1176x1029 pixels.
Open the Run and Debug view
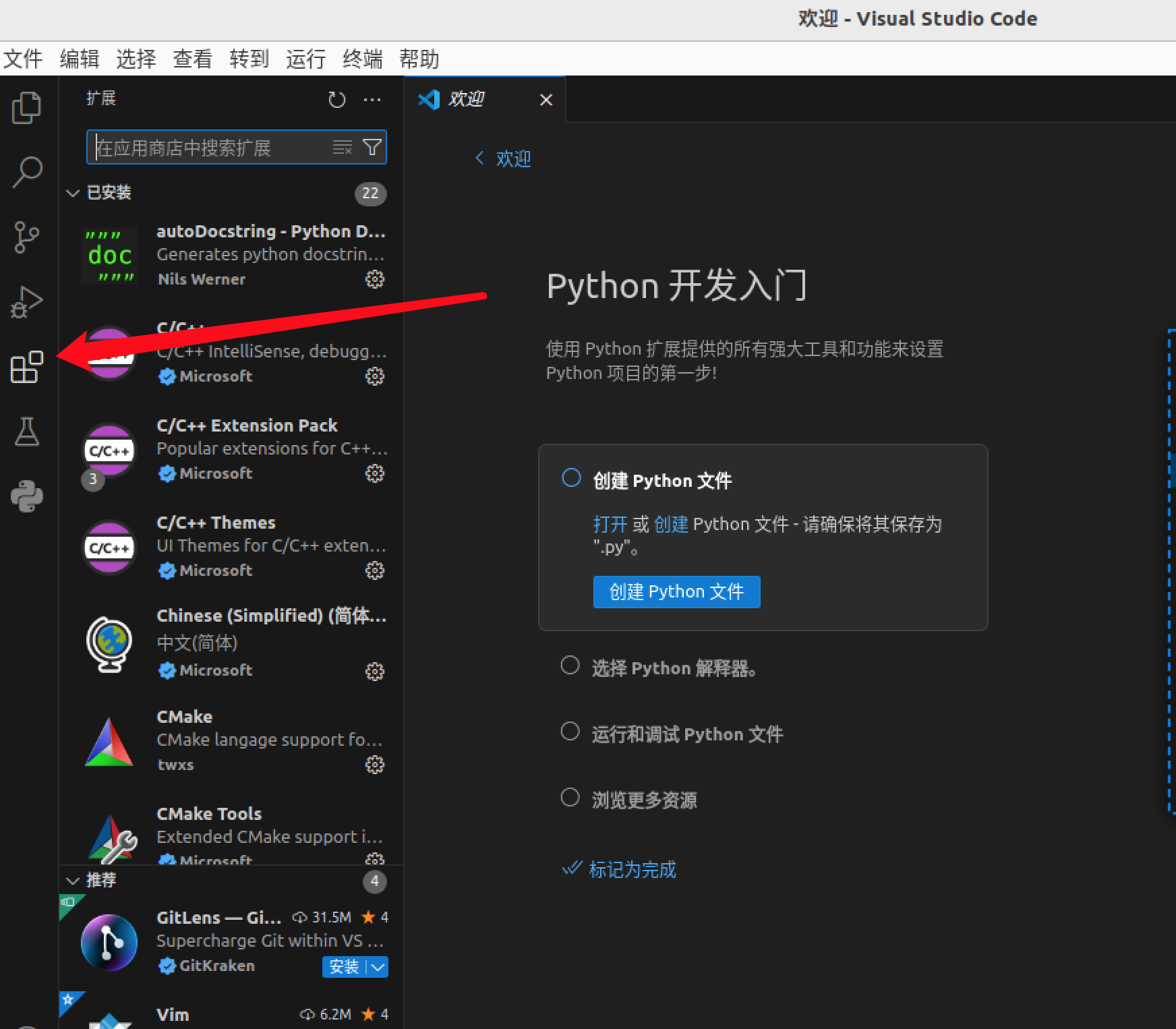27,301
